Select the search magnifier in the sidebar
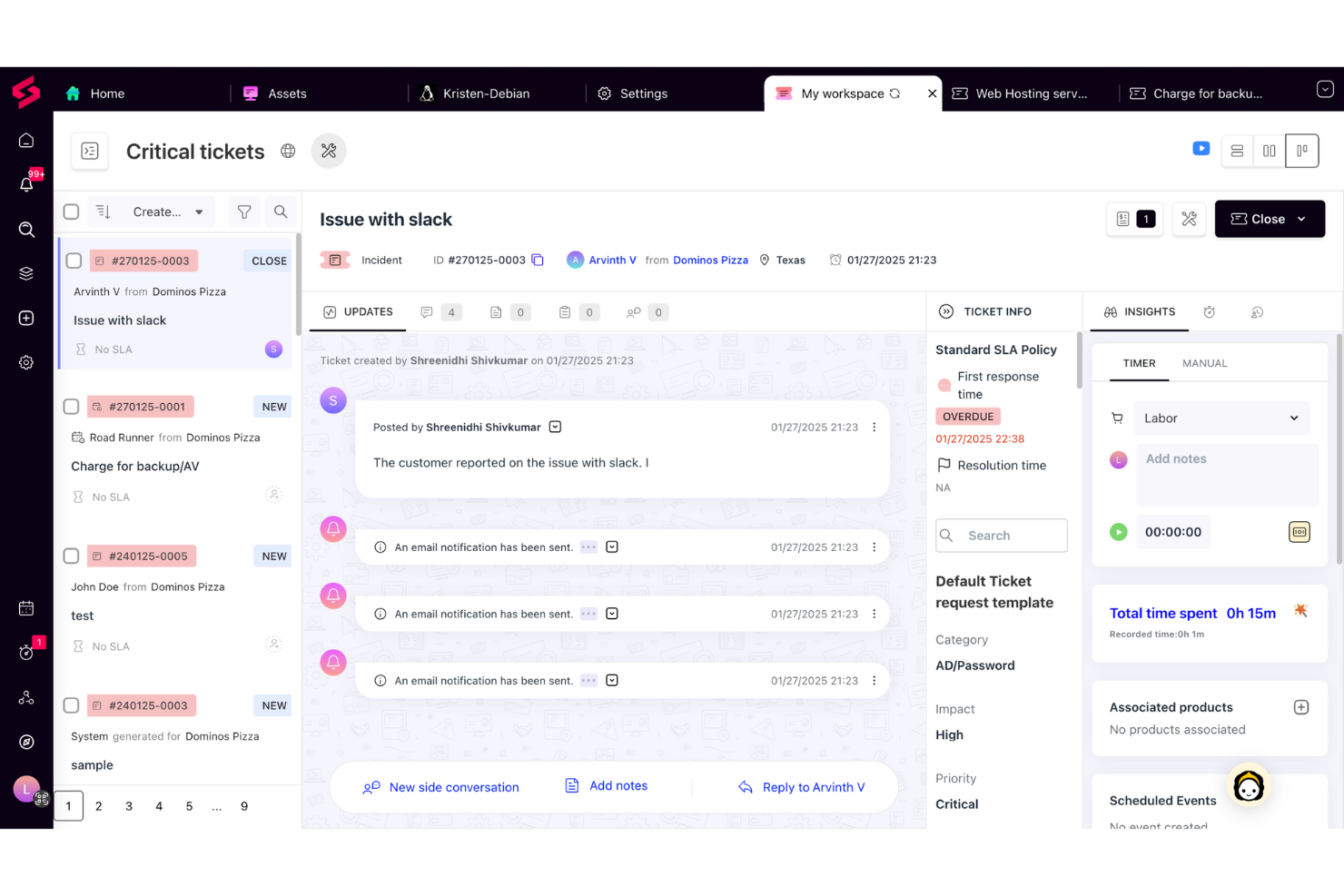The height and width of the screenshot is (896, 1344). point(26,230)
